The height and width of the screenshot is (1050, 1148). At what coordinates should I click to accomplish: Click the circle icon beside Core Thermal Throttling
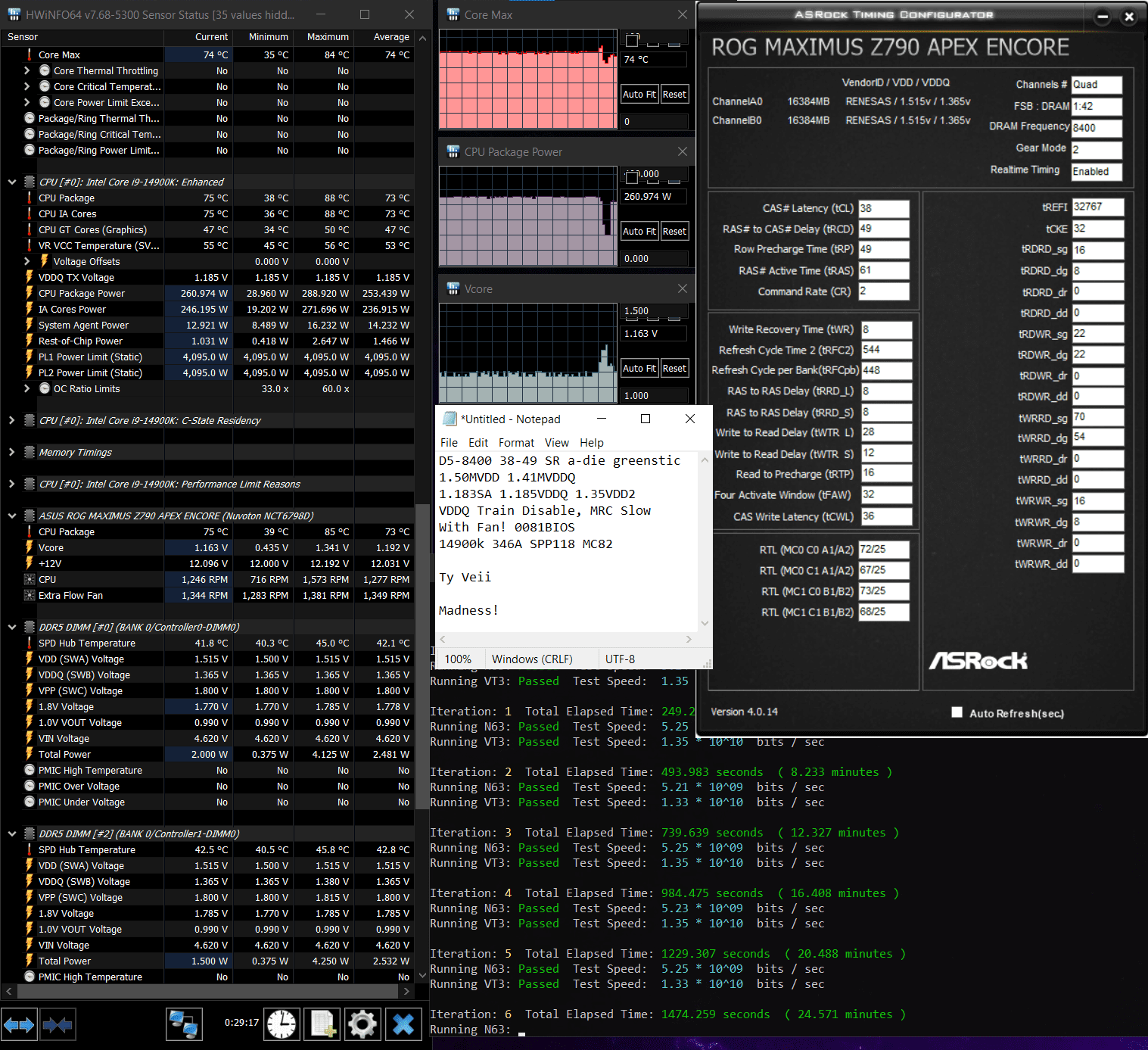click(x=45, y=70)
